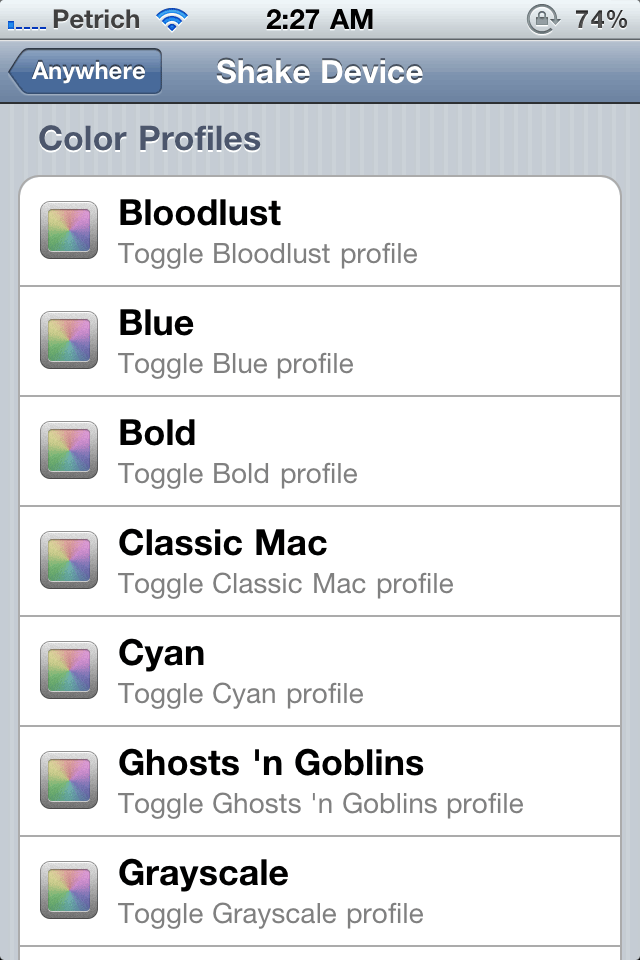This screenshot has height=960, width=640.
Task: Go back to the Anywhere screen
Action: click(x=85, y=72)
